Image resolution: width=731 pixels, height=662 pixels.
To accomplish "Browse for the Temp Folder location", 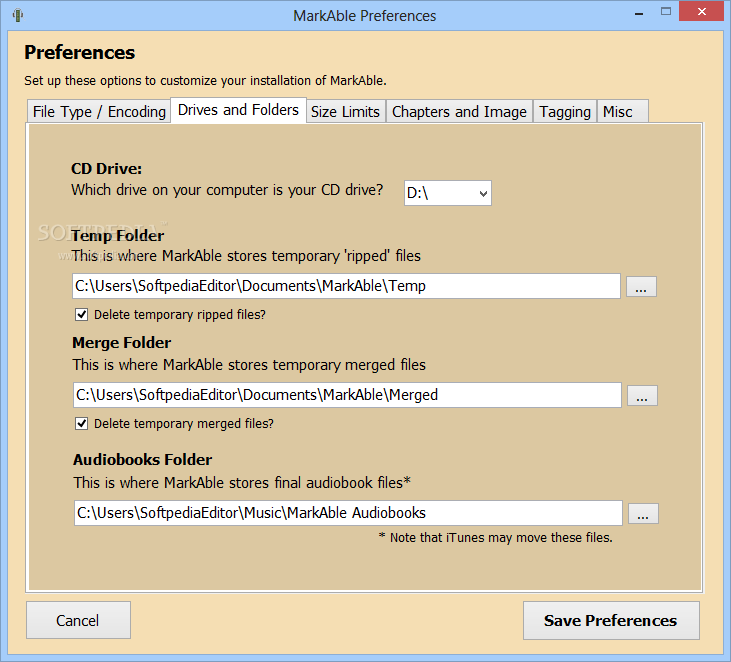I will point(641,287).
